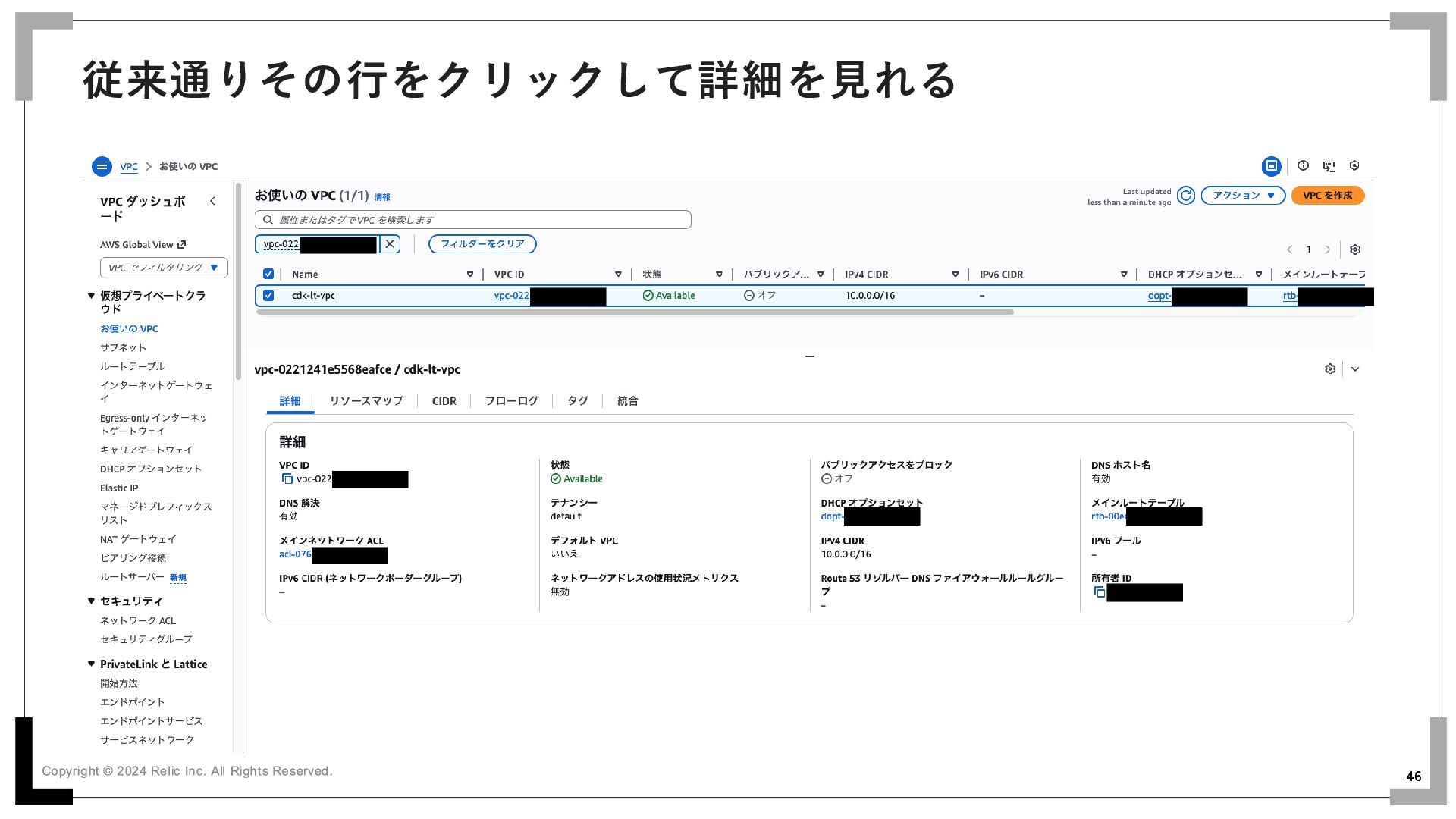The width and height of the screenshot is (1456, 819).
Task: Uncheck the cdk-lt-vpc row checkbox
Action: click(268, 296)
